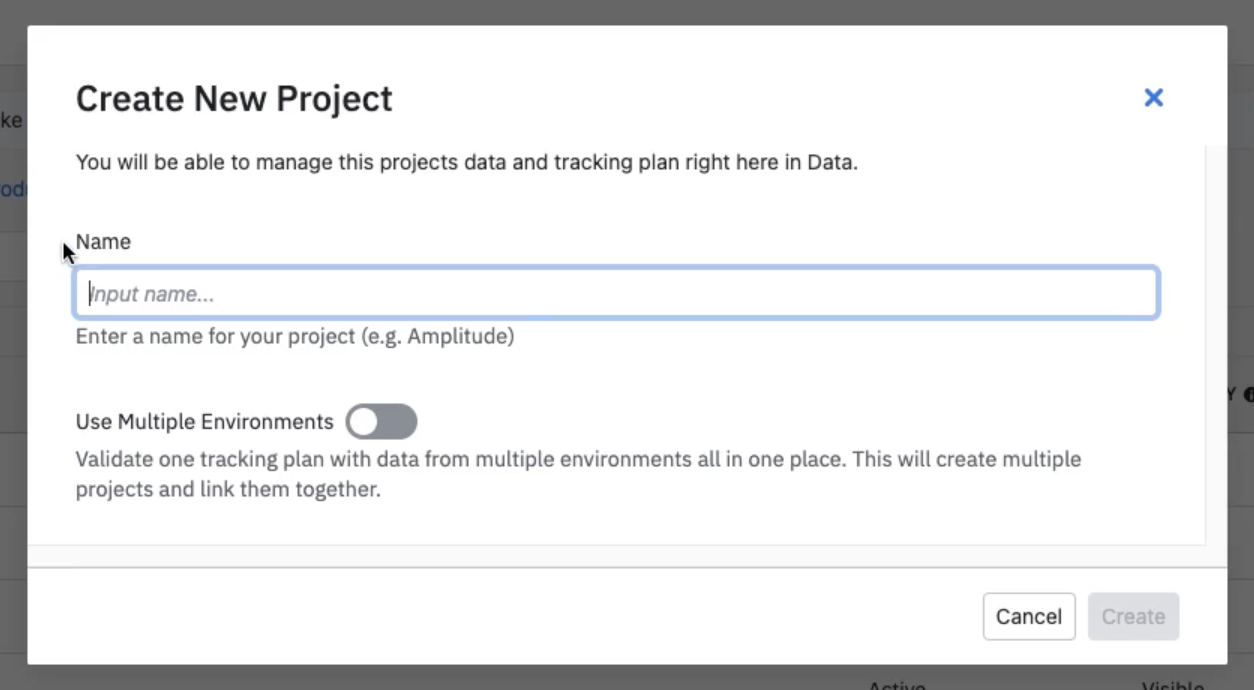Click the "Input name..." placeholder text
This screenshot has height=690, width=1254.
coord(152,294)
